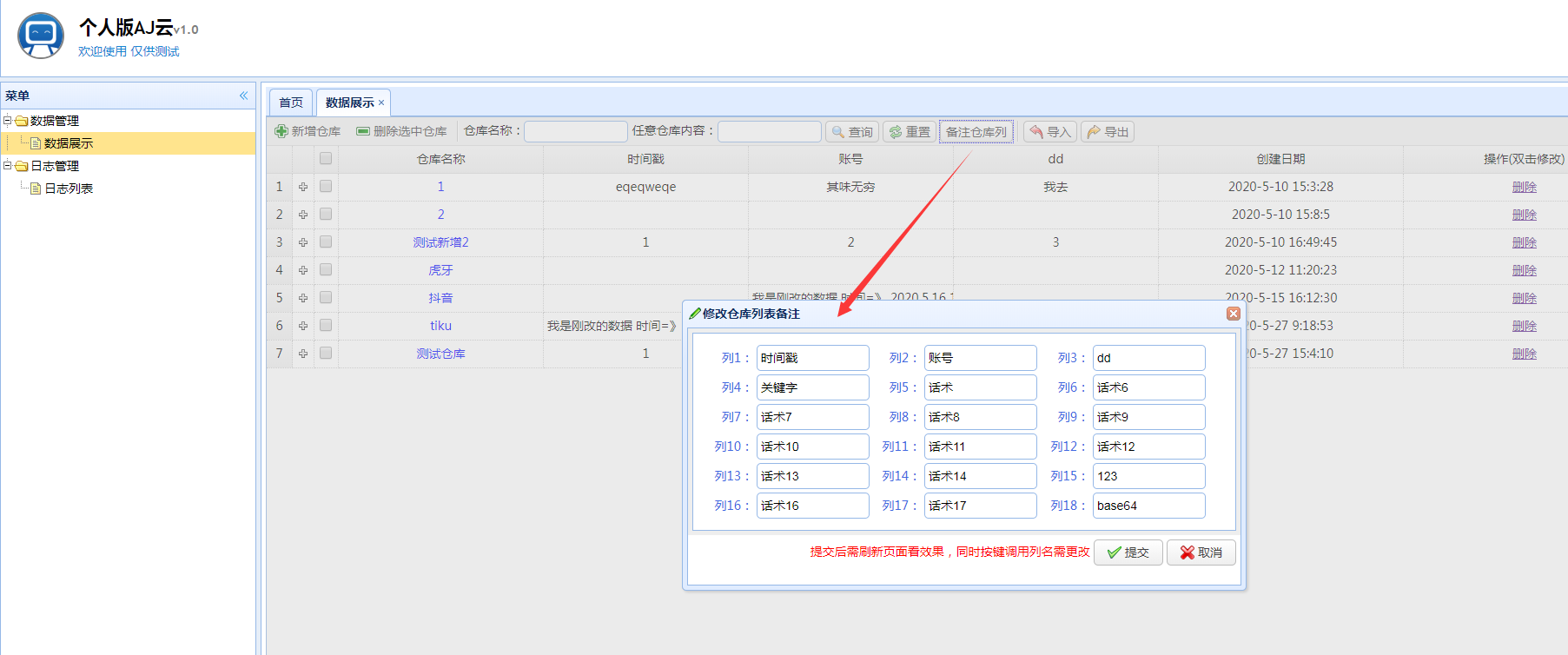Expand row 2 plus icon

point(303,215)
